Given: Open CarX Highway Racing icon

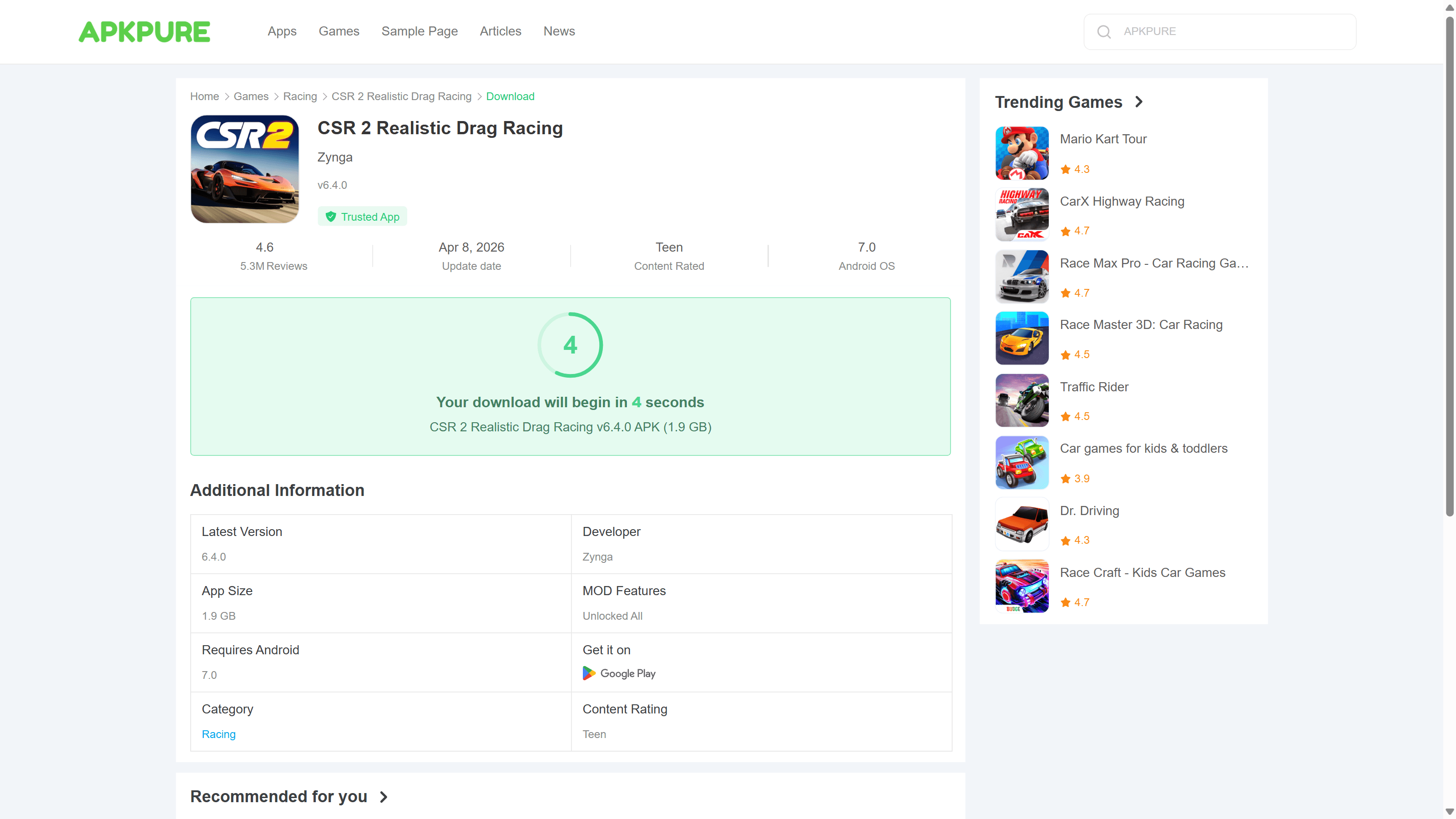Looking at the screenshot, I should click(x=1021, y=215).
